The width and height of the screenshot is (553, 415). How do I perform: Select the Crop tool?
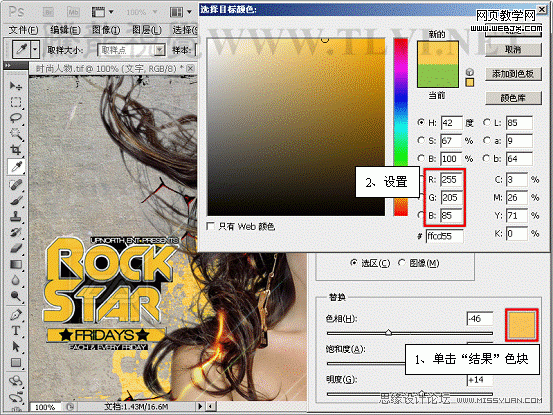click(x=16, y=150)
